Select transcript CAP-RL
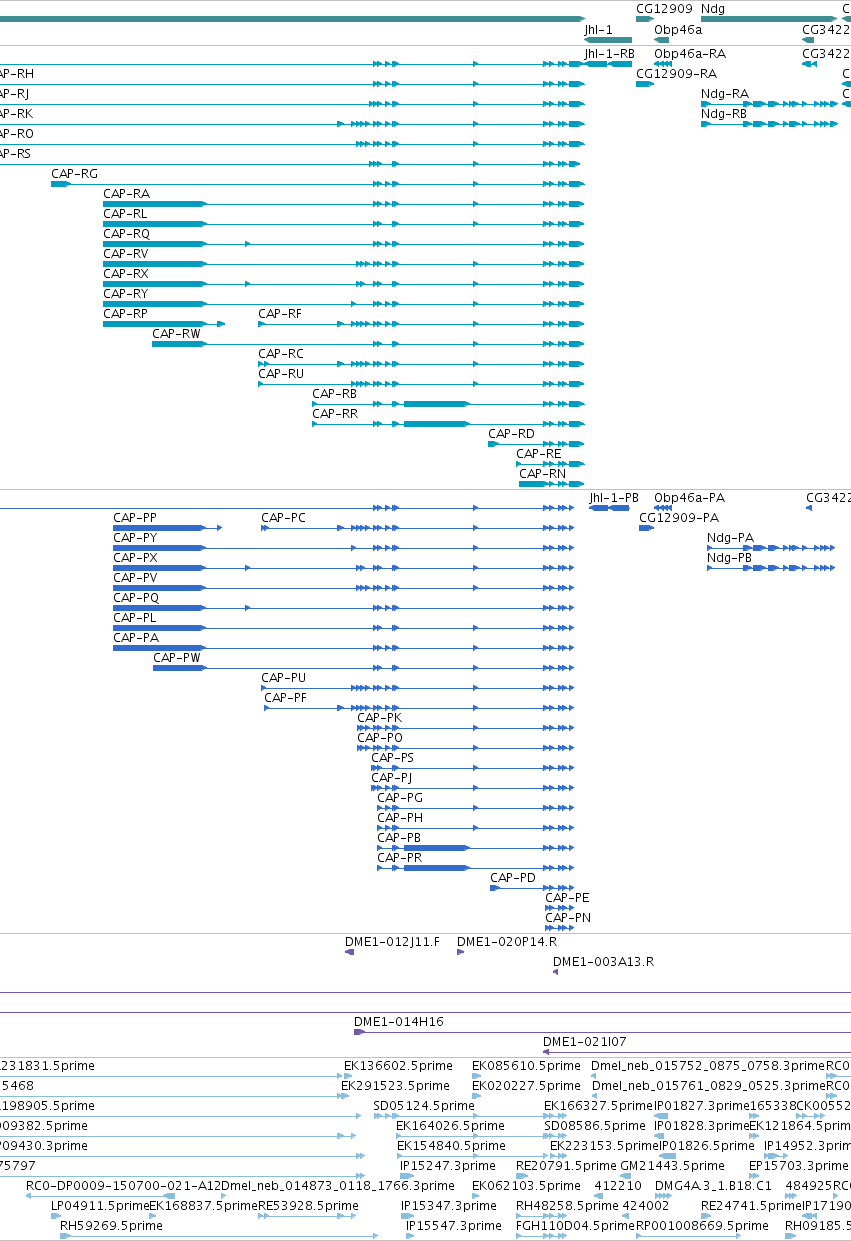The image size is (851, 1241). (125, 213)
